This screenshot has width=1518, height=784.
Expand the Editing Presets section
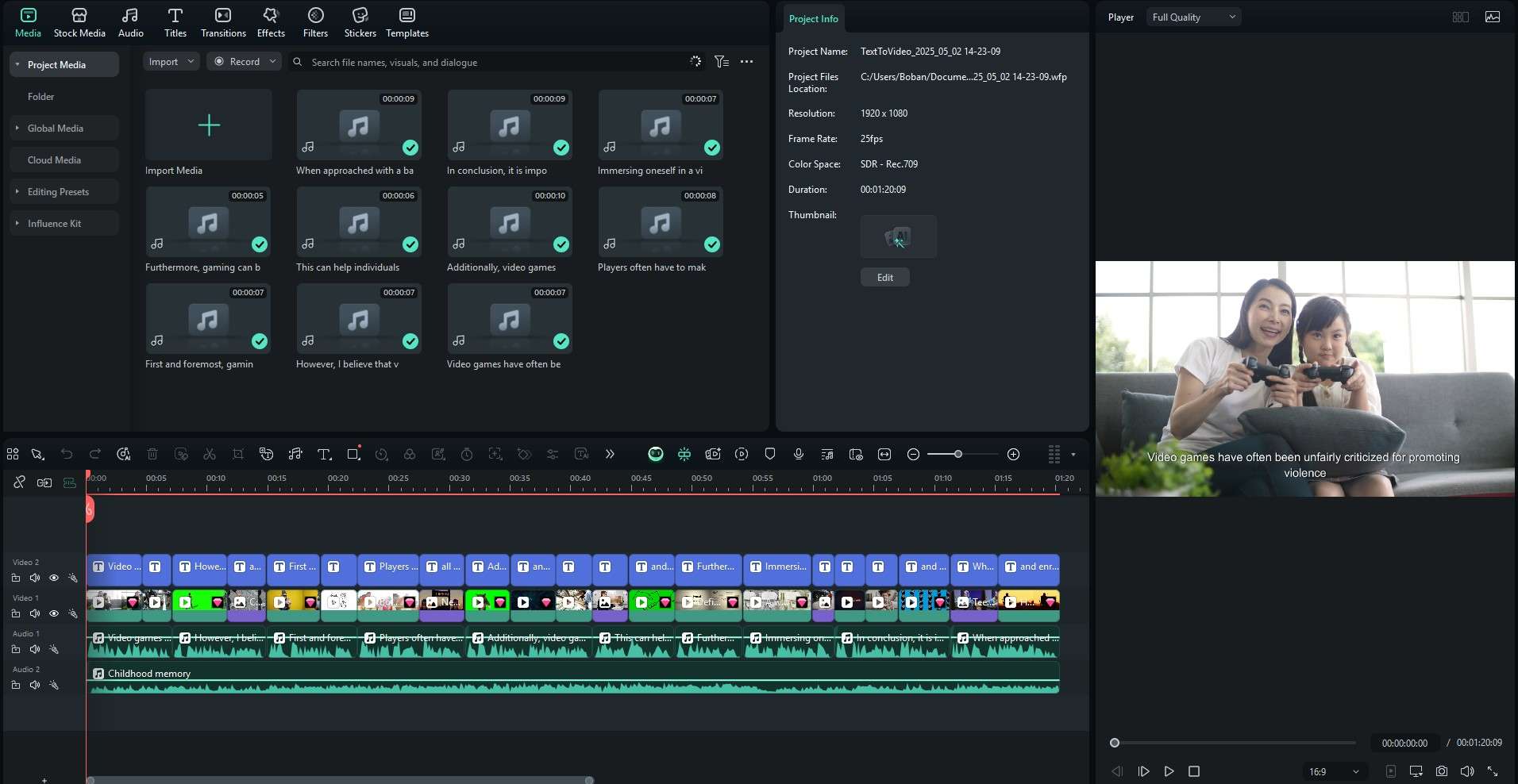coord(17,191)
